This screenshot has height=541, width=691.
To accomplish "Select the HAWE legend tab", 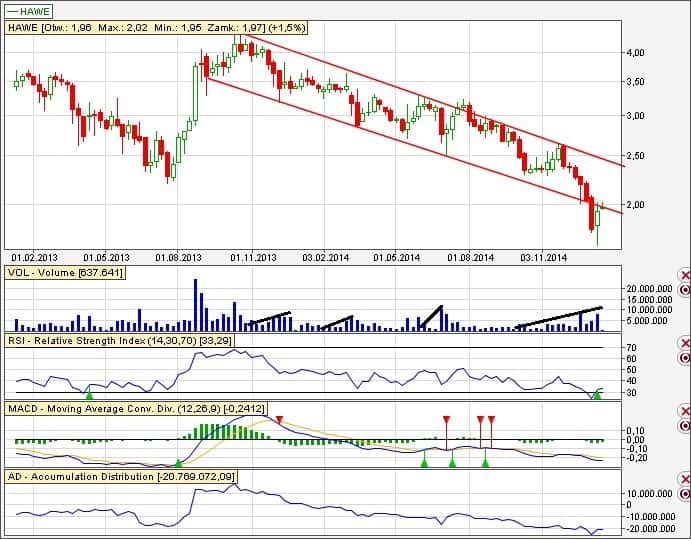I will pyautogui.click(x=30, y=10).
